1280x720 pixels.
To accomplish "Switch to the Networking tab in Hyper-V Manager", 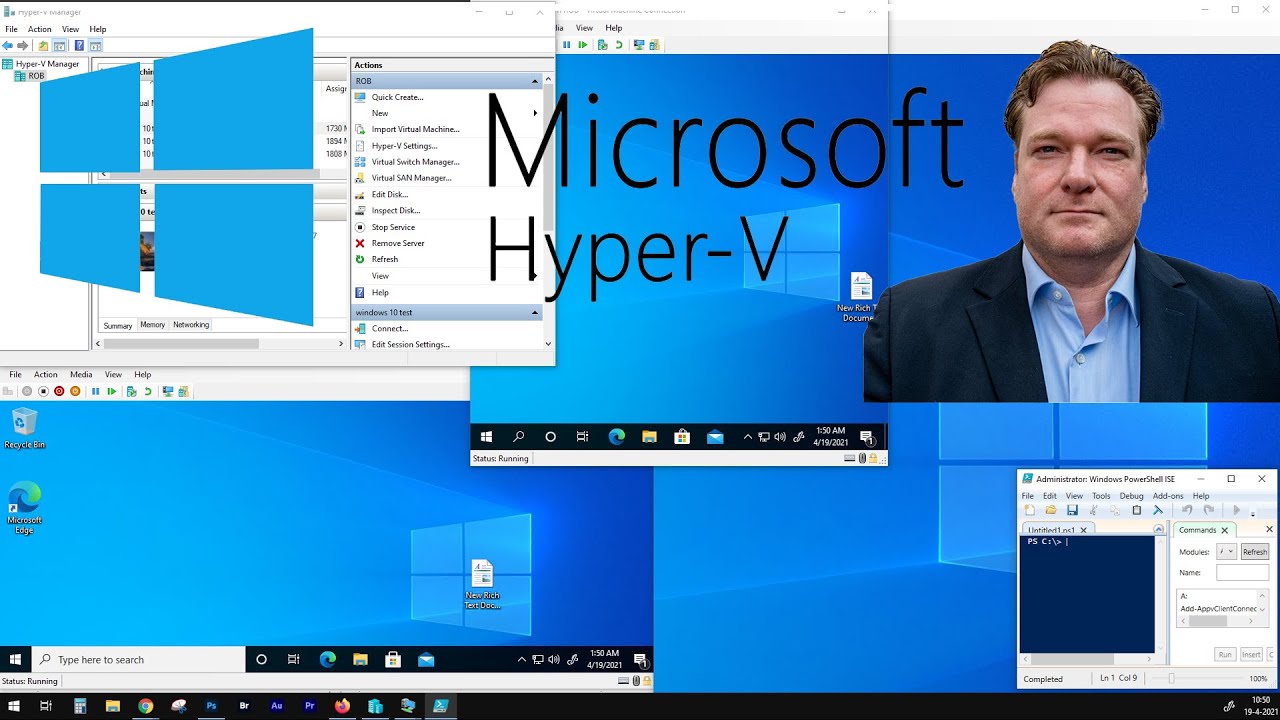I will pos(191,325).
